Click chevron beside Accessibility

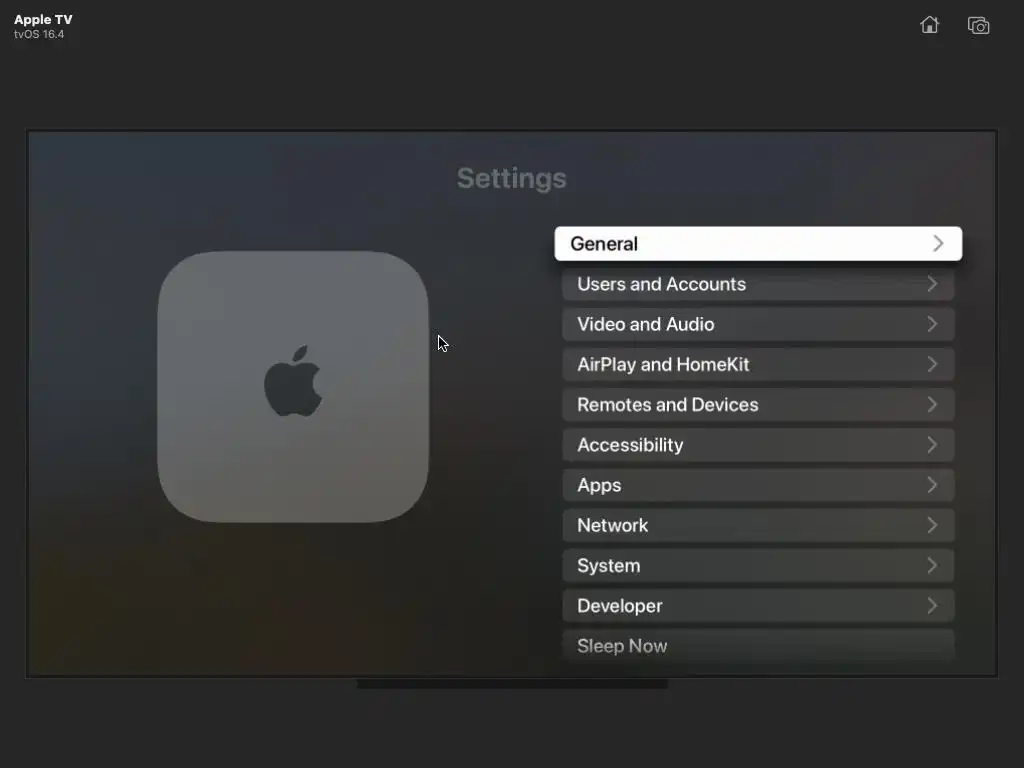(933, 445)
